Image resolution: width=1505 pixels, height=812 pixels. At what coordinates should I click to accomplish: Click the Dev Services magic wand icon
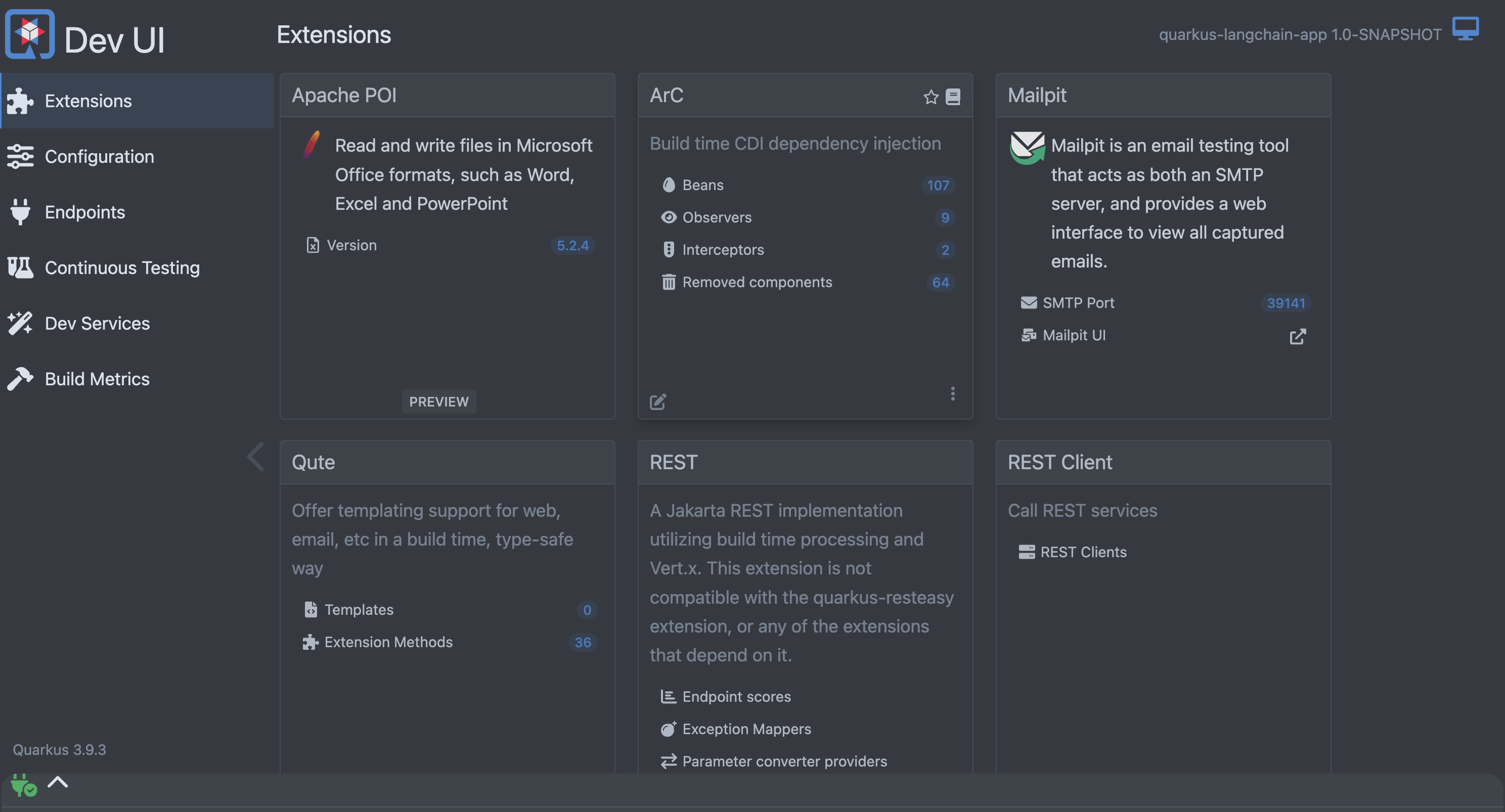click(x=20, y=323)
